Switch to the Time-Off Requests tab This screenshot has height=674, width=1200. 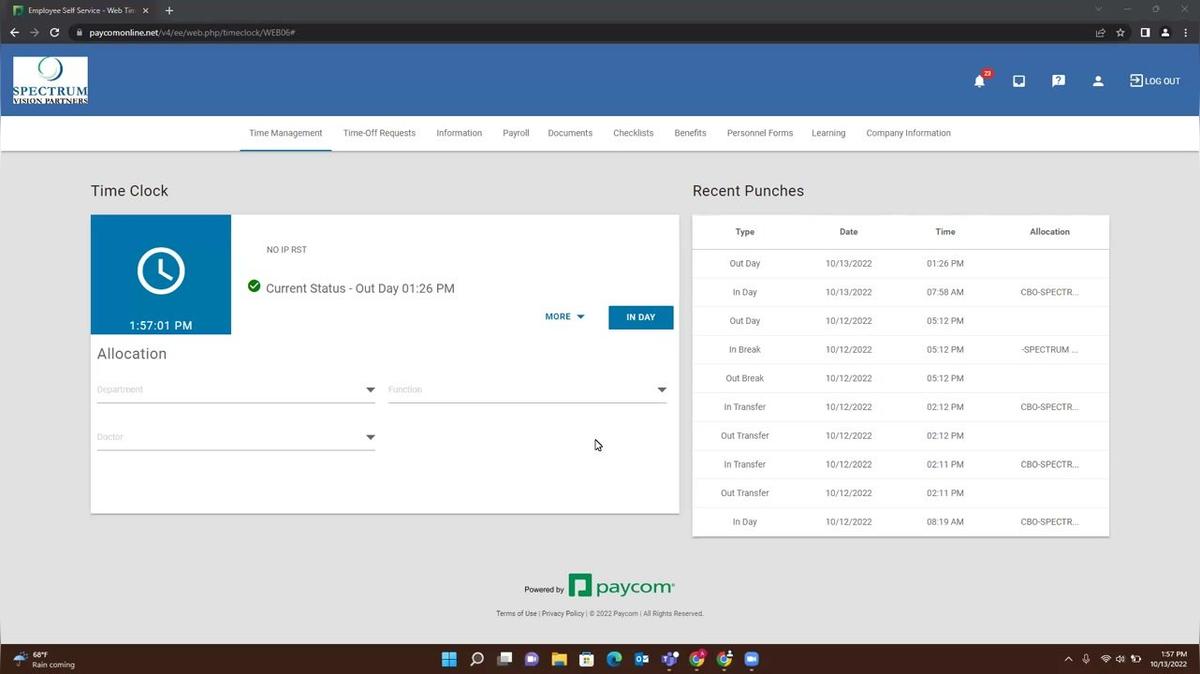(379, 133)
